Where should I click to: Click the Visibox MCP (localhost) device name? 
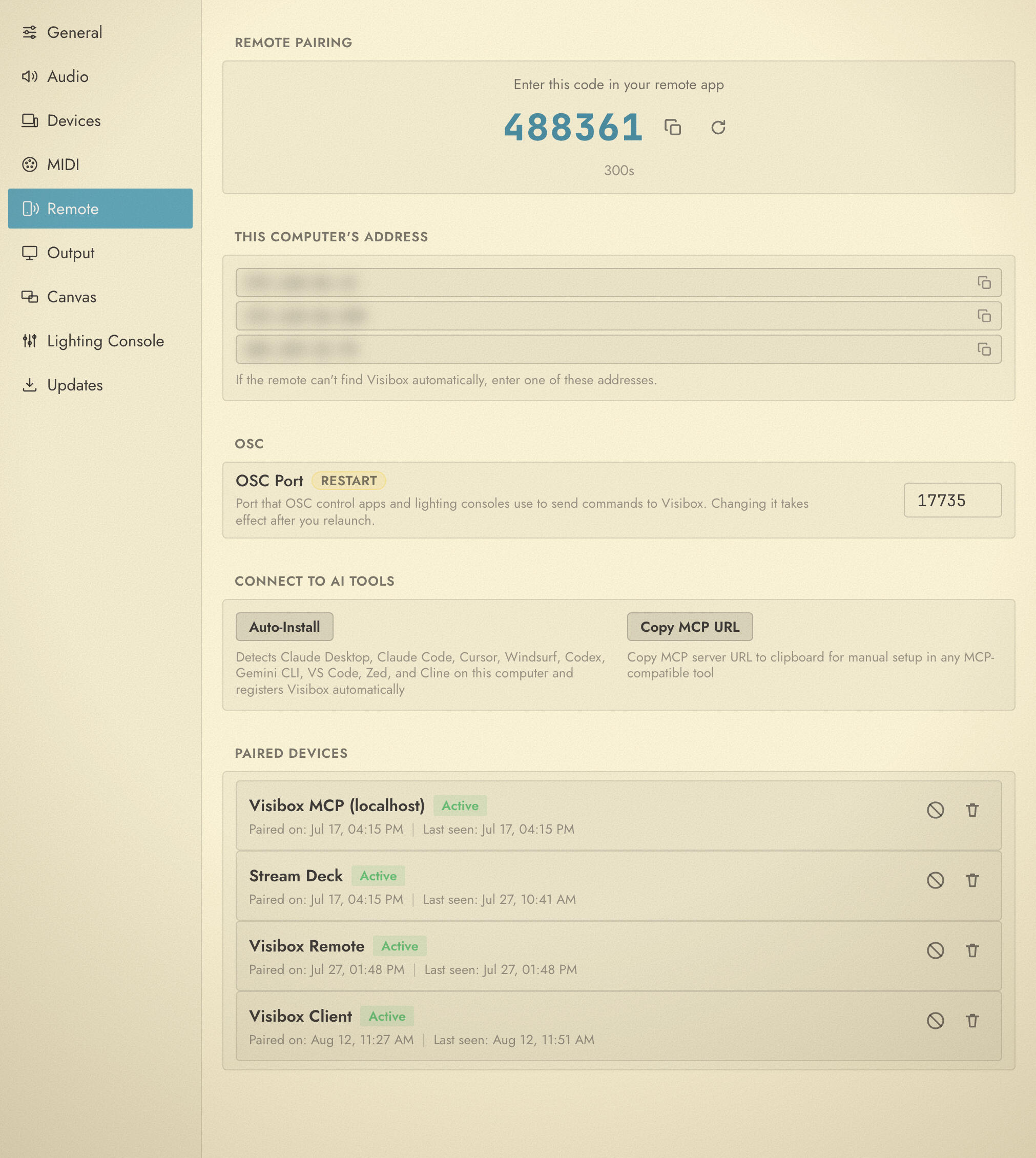[337, 805]
